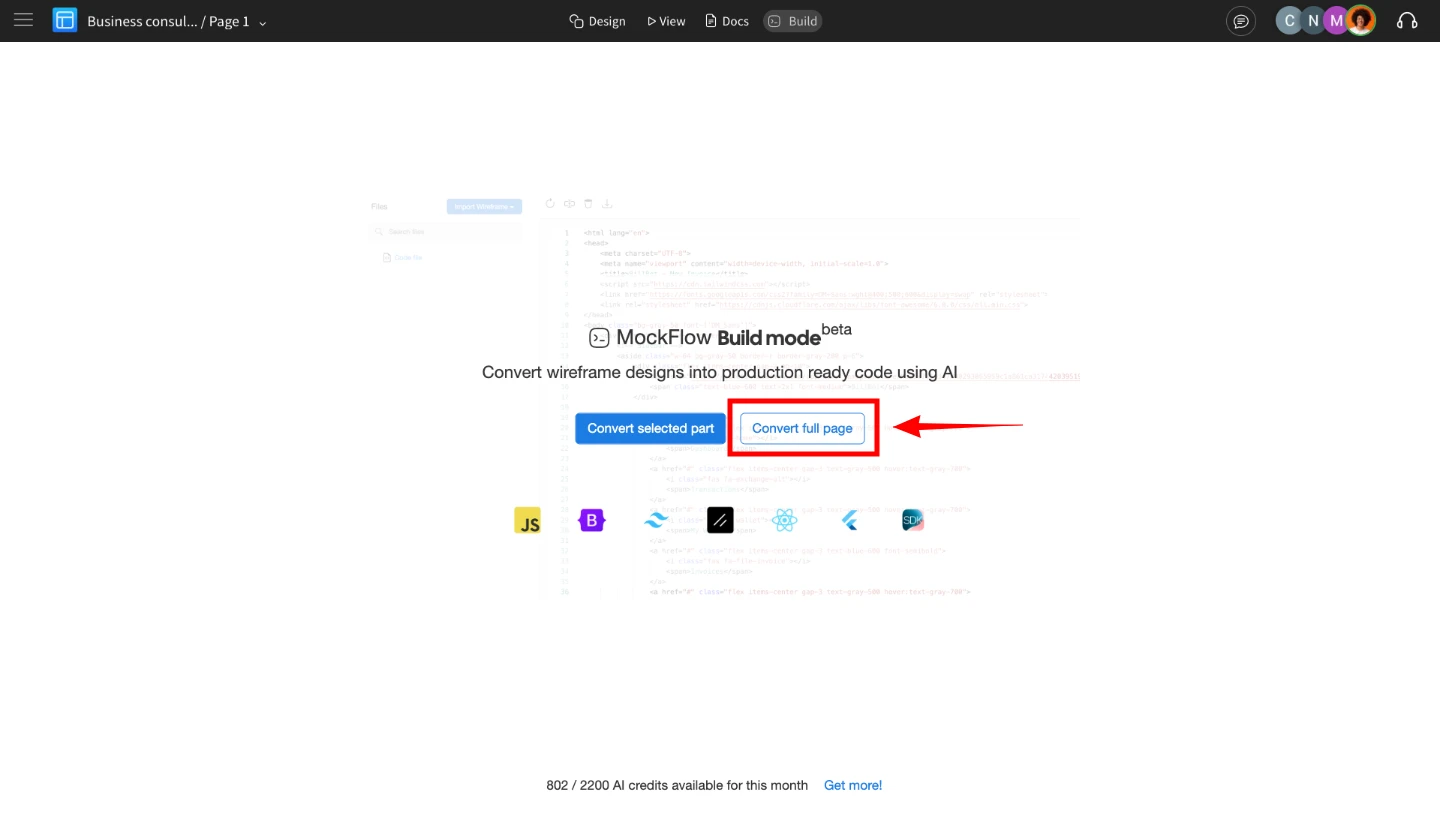Choose the Flutter icon
The width and height of the screenshot is (1440, 816).
(x=849, y=520)
